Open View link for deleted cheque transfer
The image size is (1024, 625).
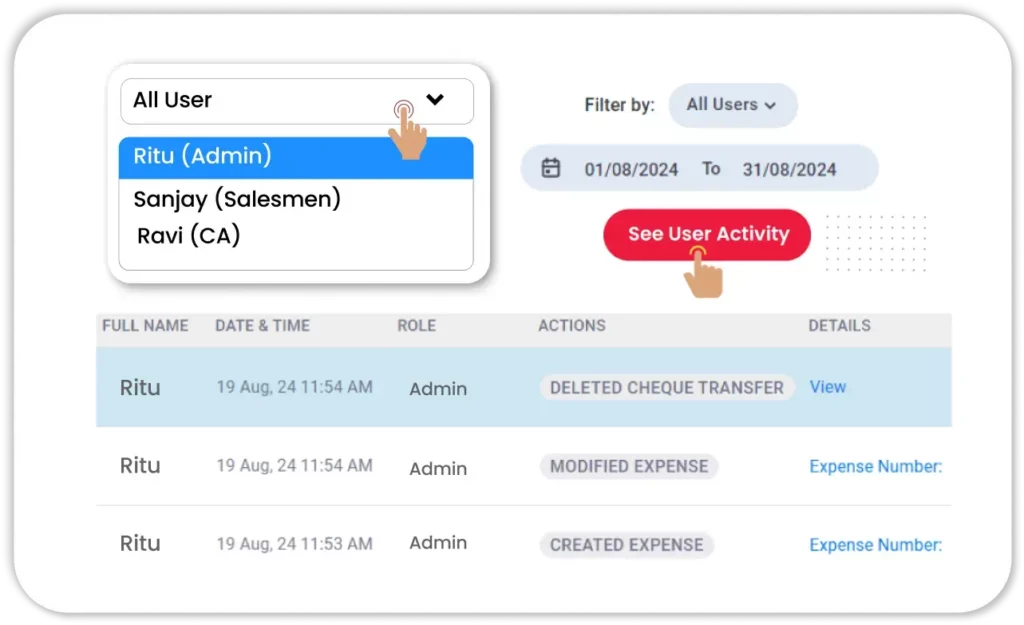click(827, 387)
